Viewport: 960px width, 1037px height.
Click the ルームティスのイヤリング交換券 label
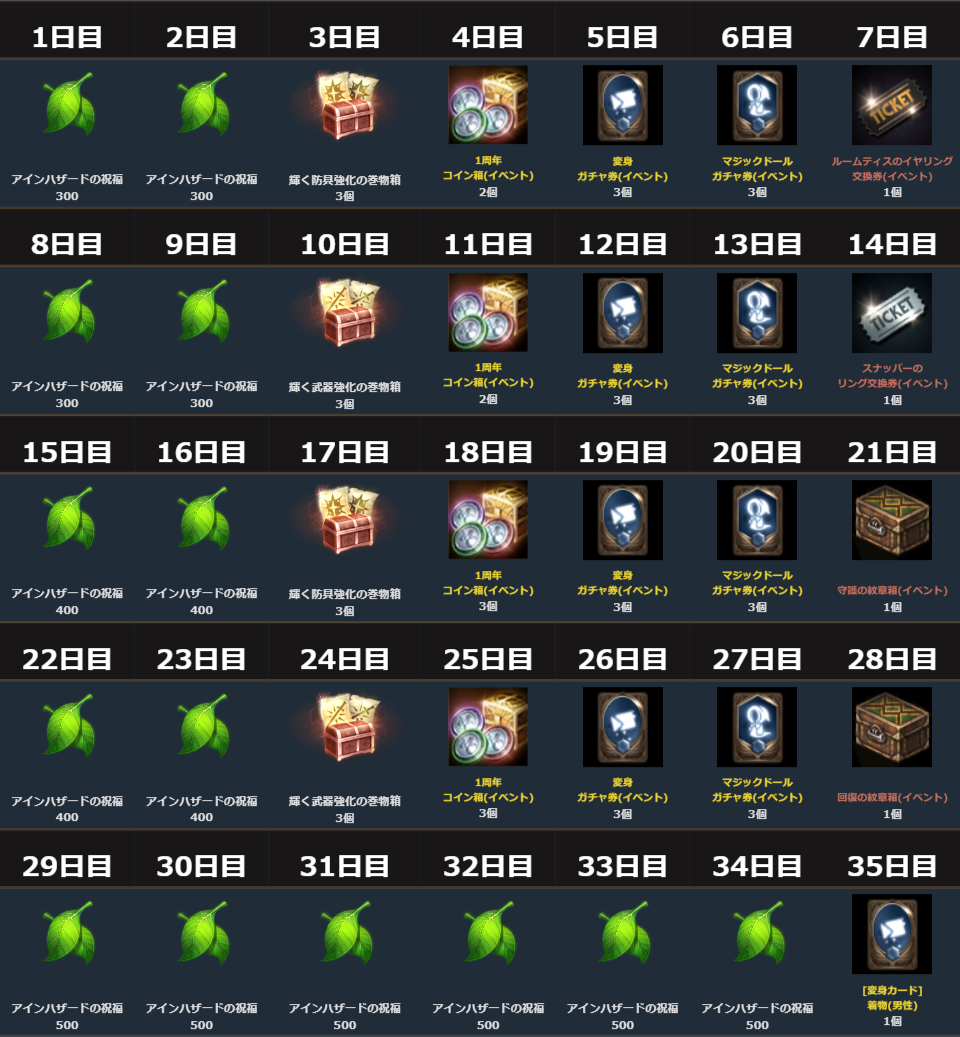892,169
